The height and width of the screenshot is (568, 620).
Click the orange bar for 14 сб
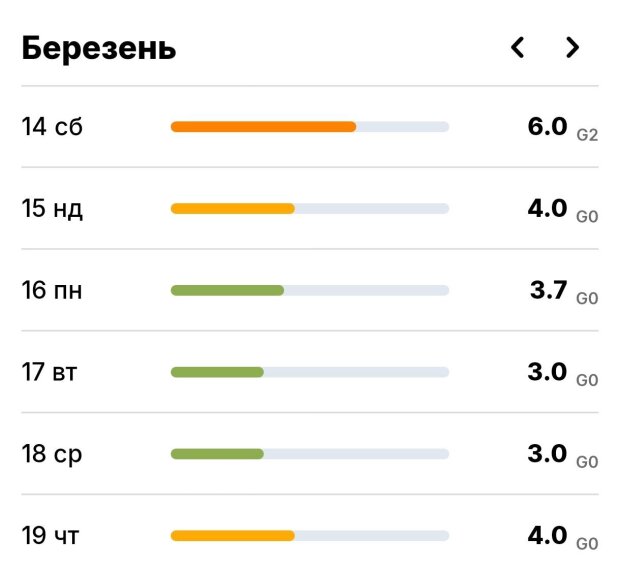pyautogui.click(x=263, y=127)
